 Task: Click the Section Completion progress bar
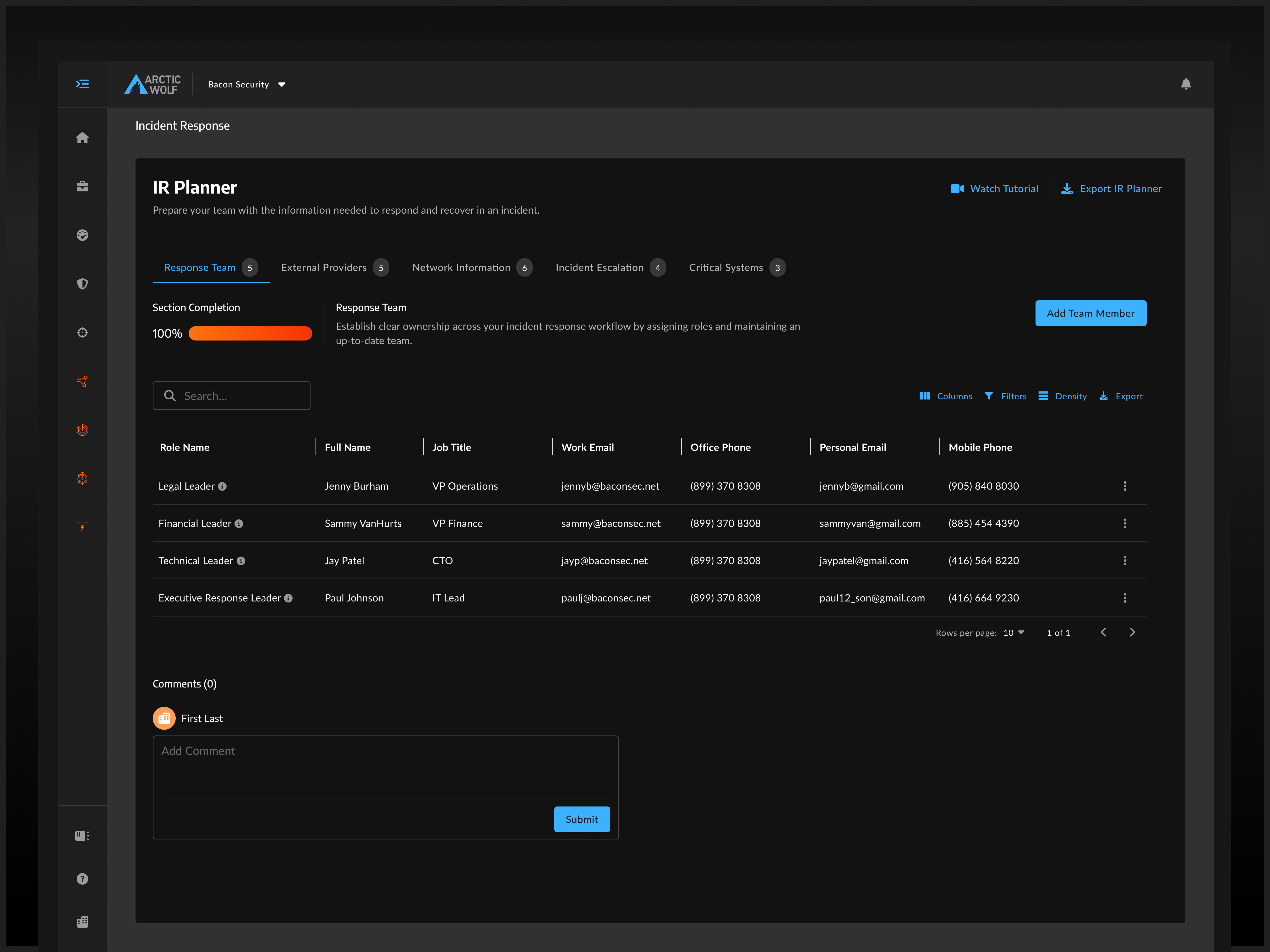click(x=250, y=333)
